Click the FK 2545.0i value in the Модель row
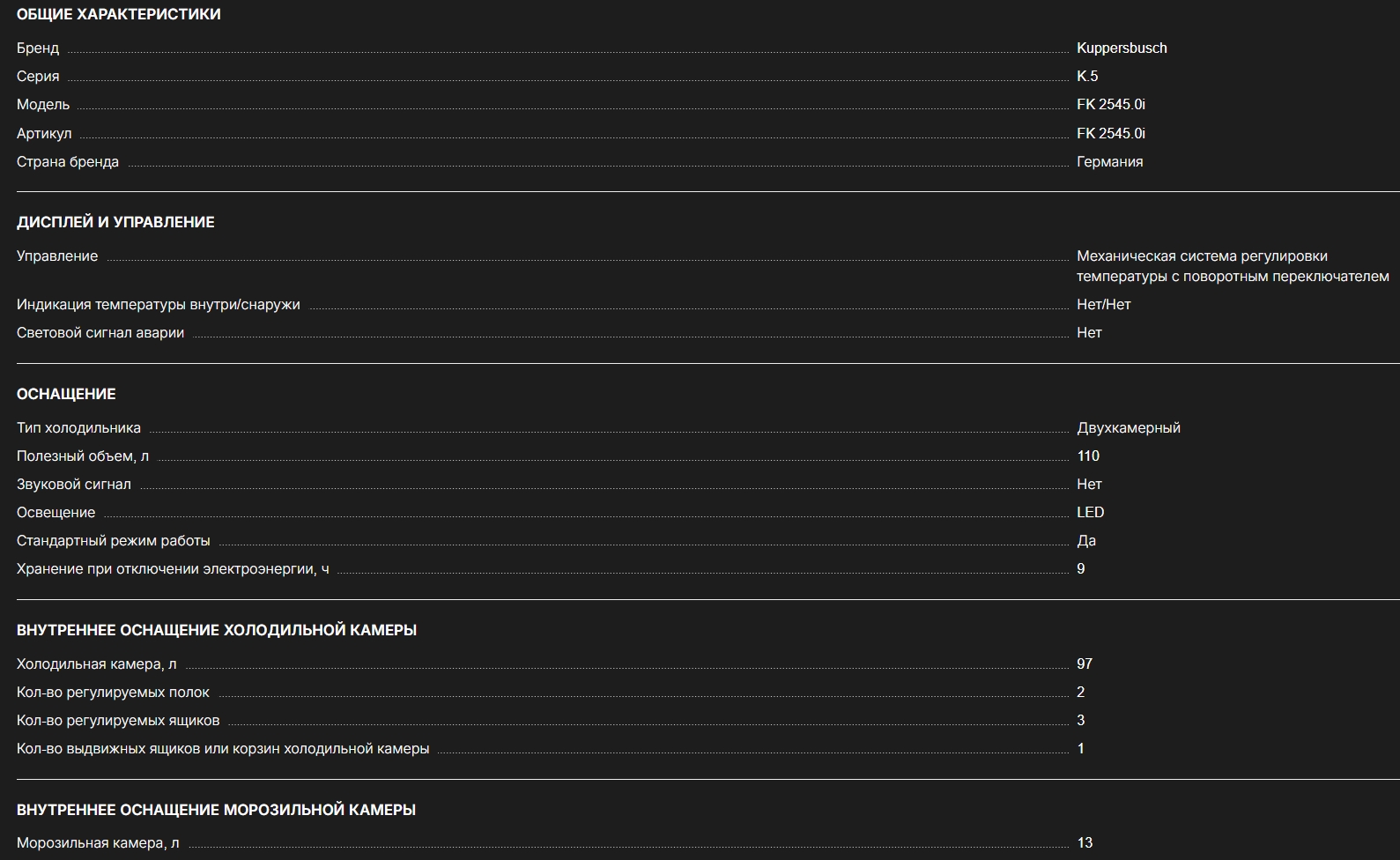Viewport: 1400px width, 860px height. pos(1110,105)
